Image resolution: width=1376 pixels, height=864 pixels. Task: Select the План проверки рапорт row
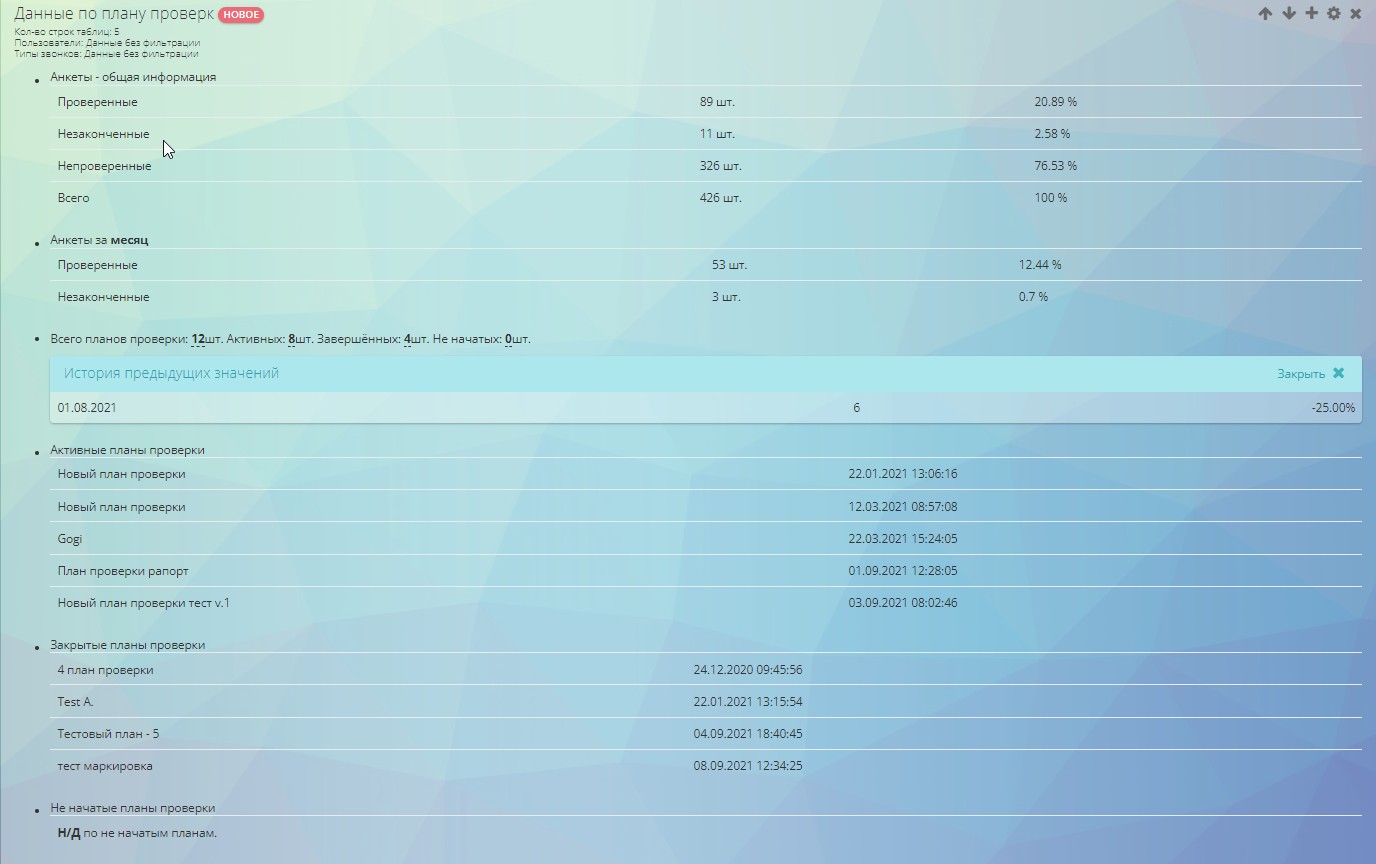coord(123,571)
